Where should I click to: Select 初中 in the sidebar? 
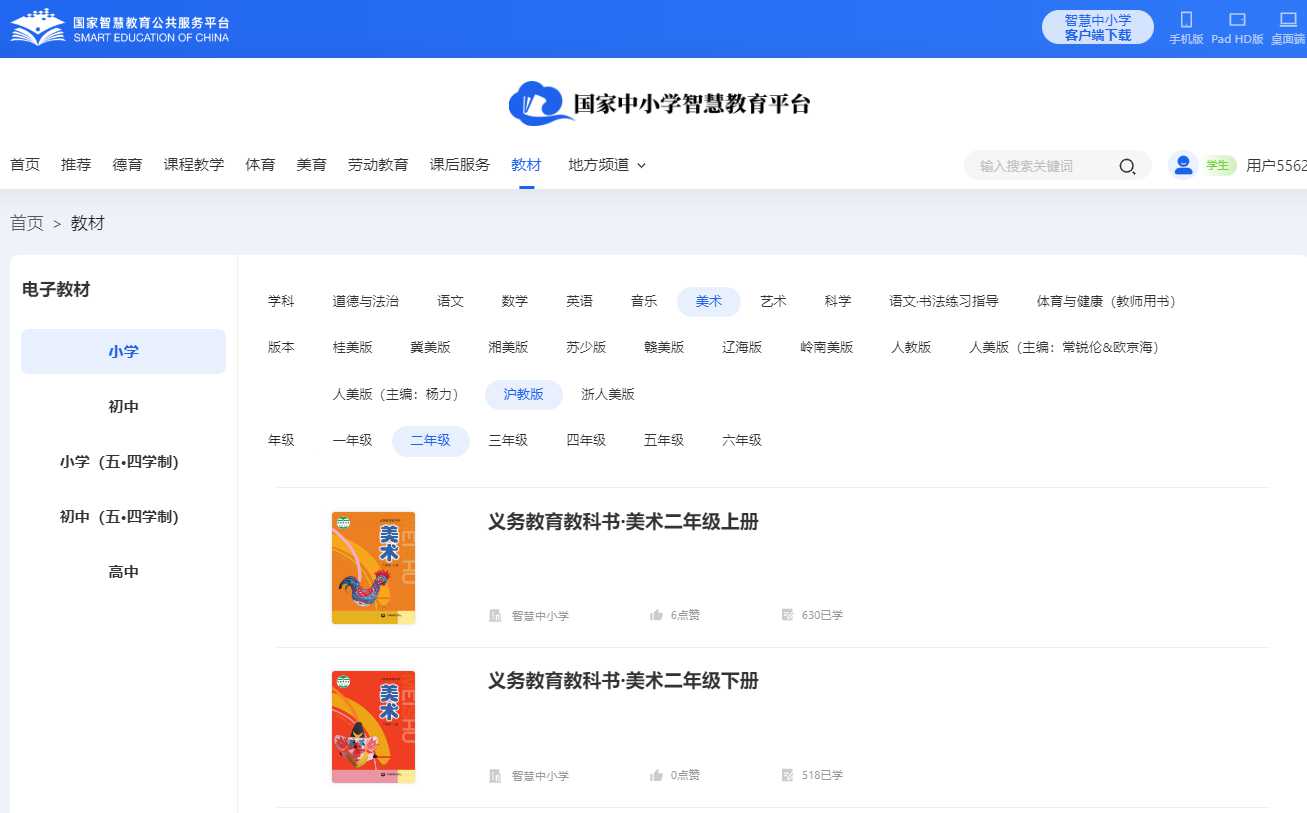tap(124, 407)
